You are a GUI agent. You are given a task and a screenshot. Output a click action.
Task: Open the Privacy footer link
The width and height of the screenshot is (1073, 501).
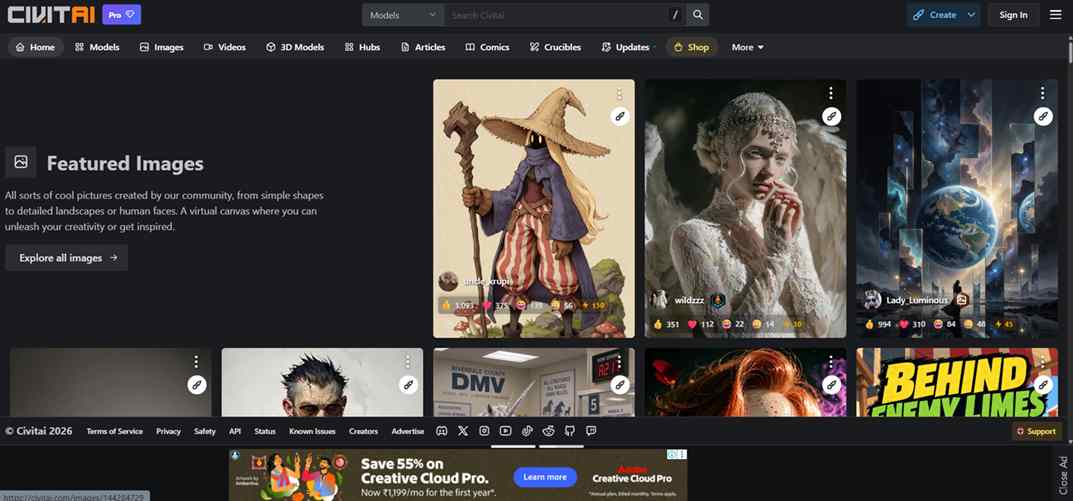click(x=168, y=431)
